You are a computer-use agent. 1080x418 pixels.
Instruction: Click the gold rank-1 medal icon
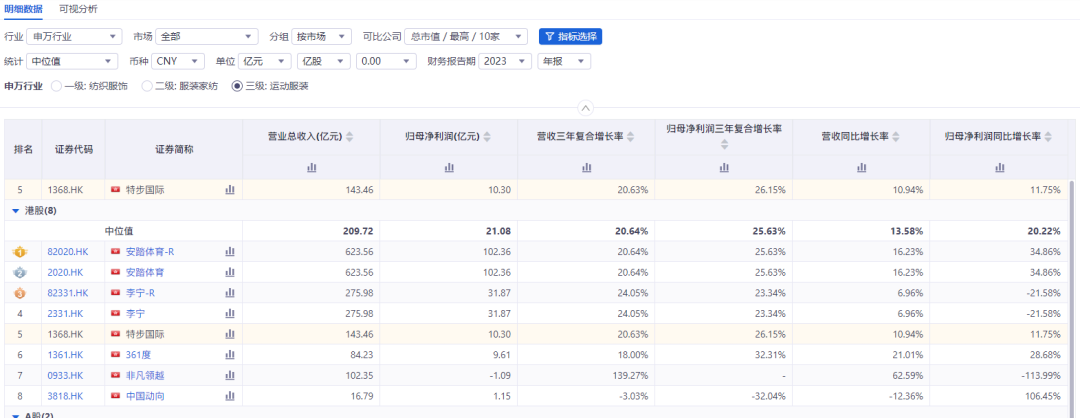[19, 252]
